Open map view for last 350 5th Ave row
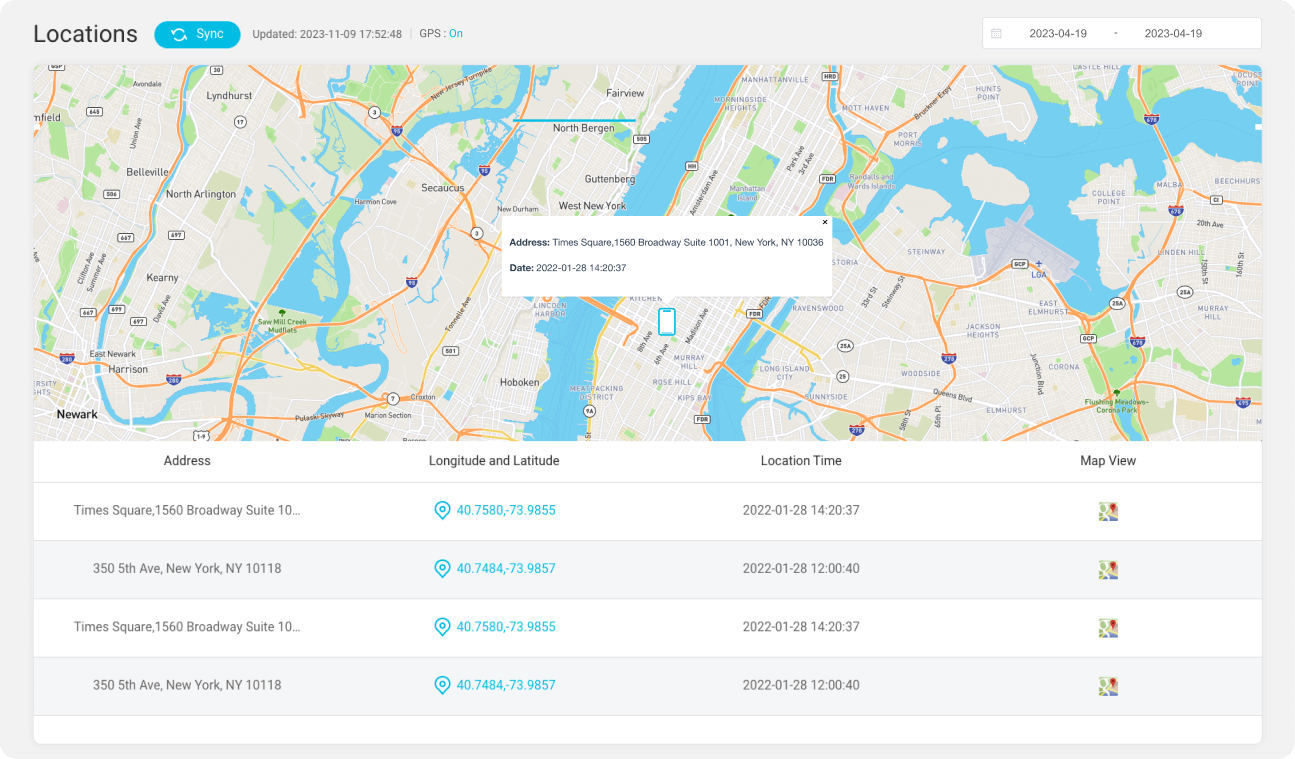 tap(1108, 687)
